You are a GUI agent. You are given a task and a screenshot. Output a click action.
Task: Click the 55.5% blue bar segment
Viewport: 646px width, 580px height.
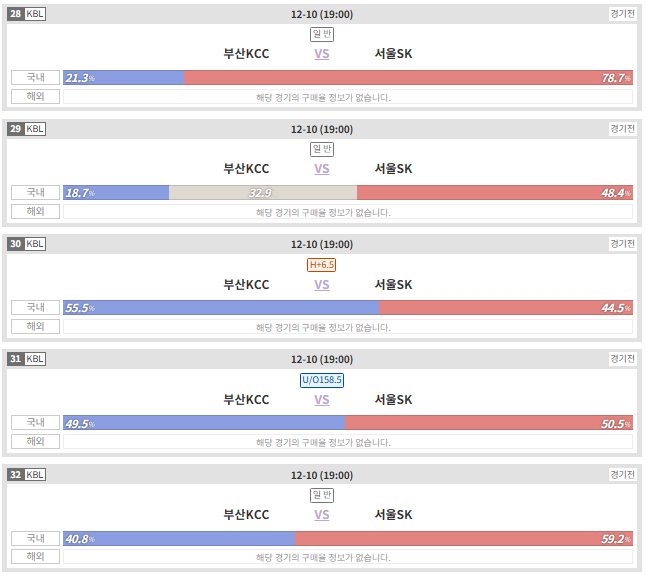click(221, 308)
